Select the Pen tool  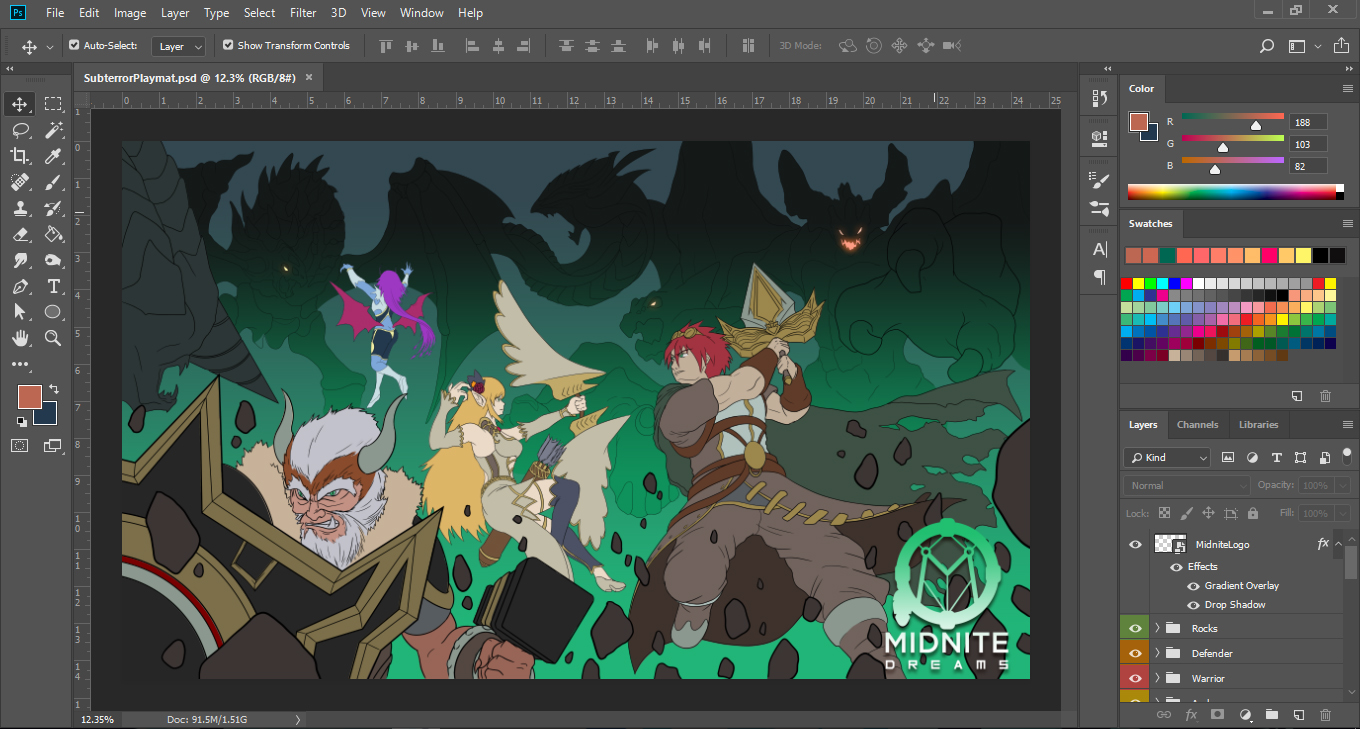click(20, 286)
